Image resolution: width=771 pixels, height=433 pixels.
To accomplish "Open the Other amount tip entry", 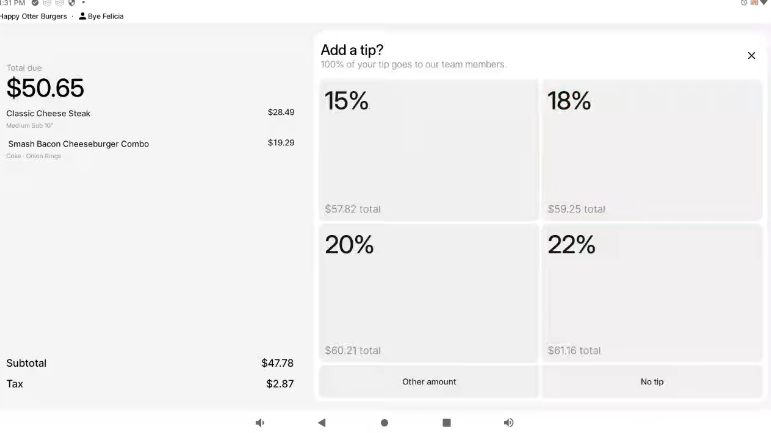I will coord(428,382).
